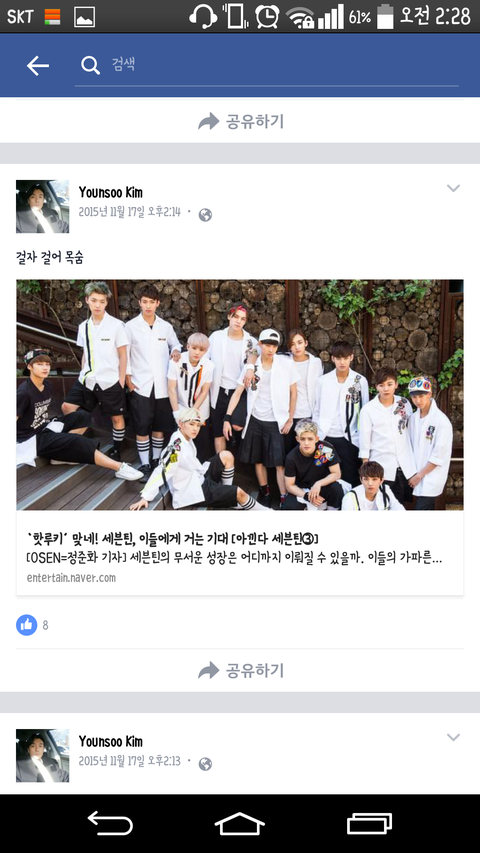Viewport: 480px width, 853px height.
Task: Tap the search magnifier icon
Action: pyautogui.click(x=90, y=66)
